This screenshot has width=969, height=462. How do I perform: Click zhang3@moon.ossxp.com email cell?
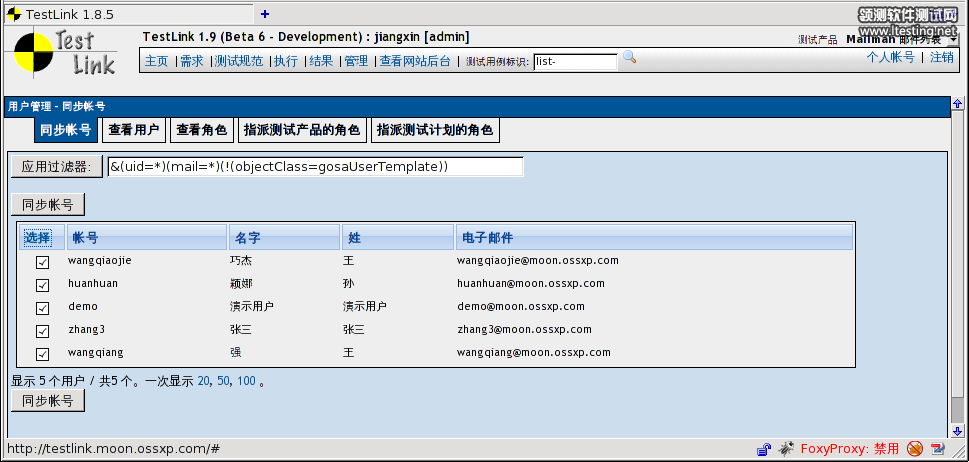point(524,329)
